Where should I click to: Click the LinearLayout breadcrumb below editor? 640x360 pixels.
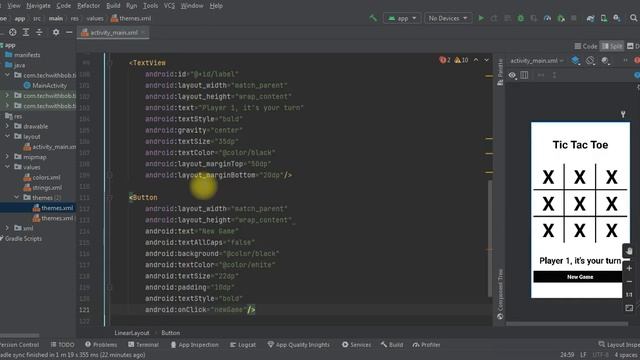coord(132,333)
